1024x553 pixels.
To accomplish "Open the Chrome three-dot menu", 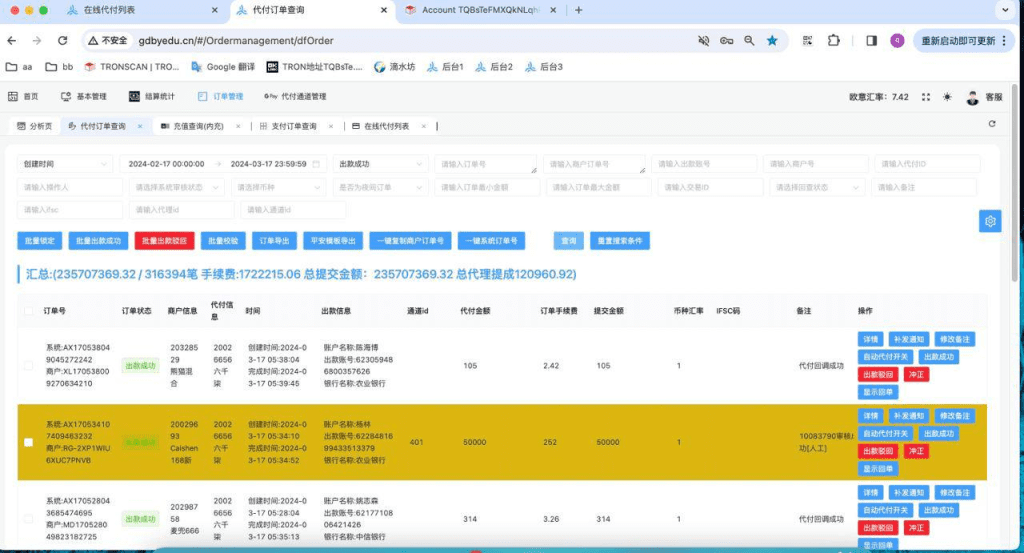I will (1004, 40).
